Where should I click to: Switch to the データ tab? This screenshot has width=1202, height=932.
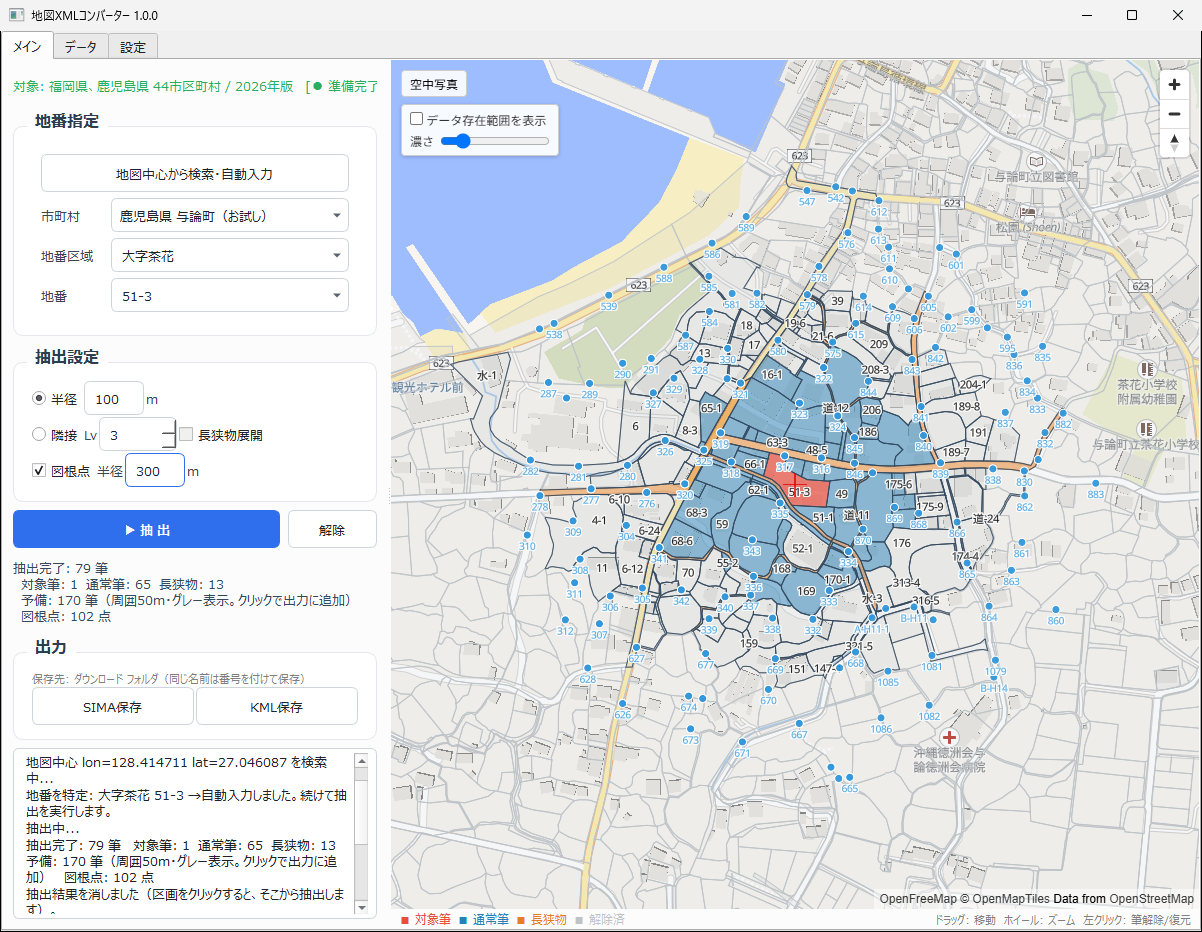(x=81, y=47)
